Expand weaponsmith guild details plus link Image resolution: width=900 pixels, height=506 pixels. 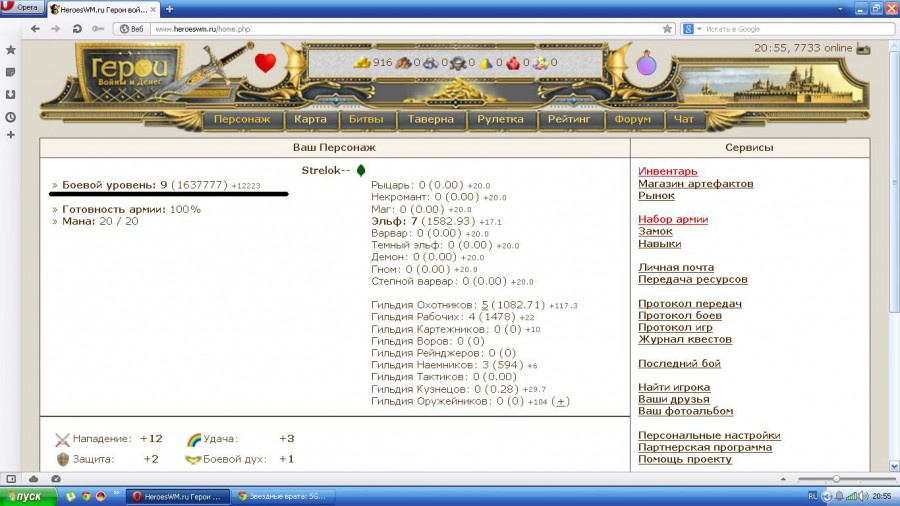[561, 401]
